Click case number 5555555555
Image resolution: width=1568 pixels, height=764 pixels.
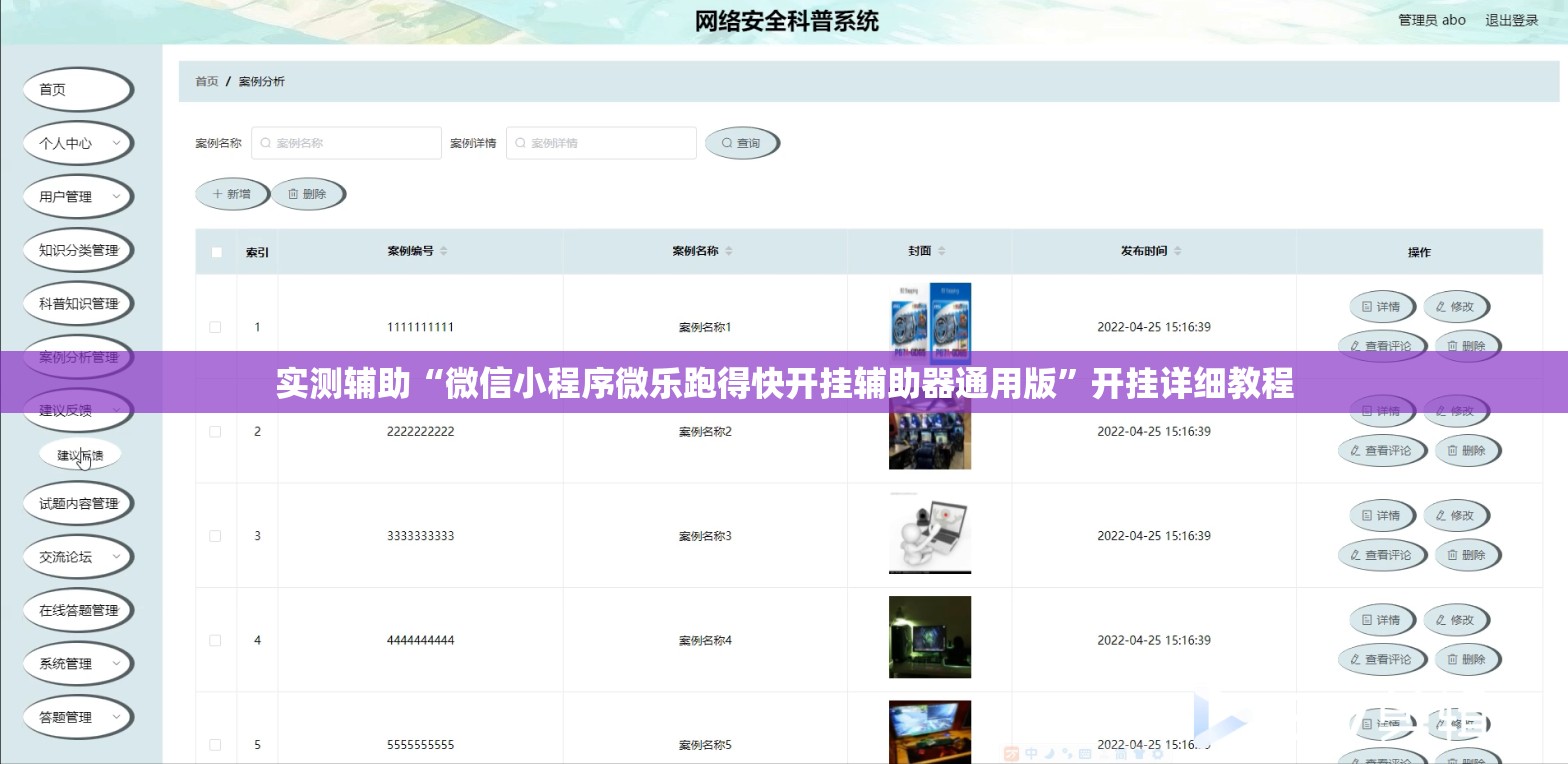[x=420, y=744]
